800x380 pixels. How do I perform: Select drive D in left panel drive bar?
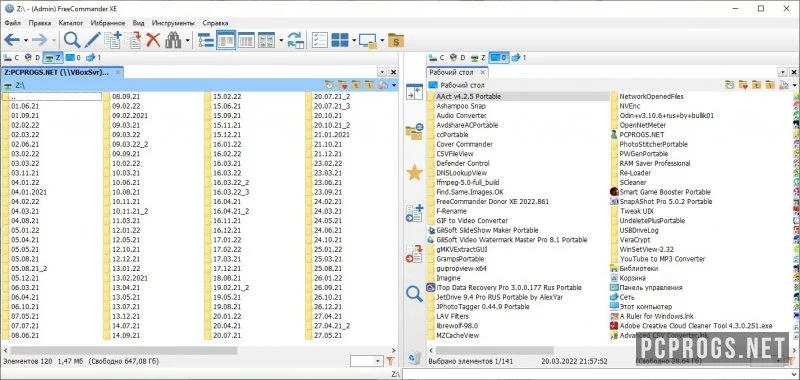tap(31, 58)
